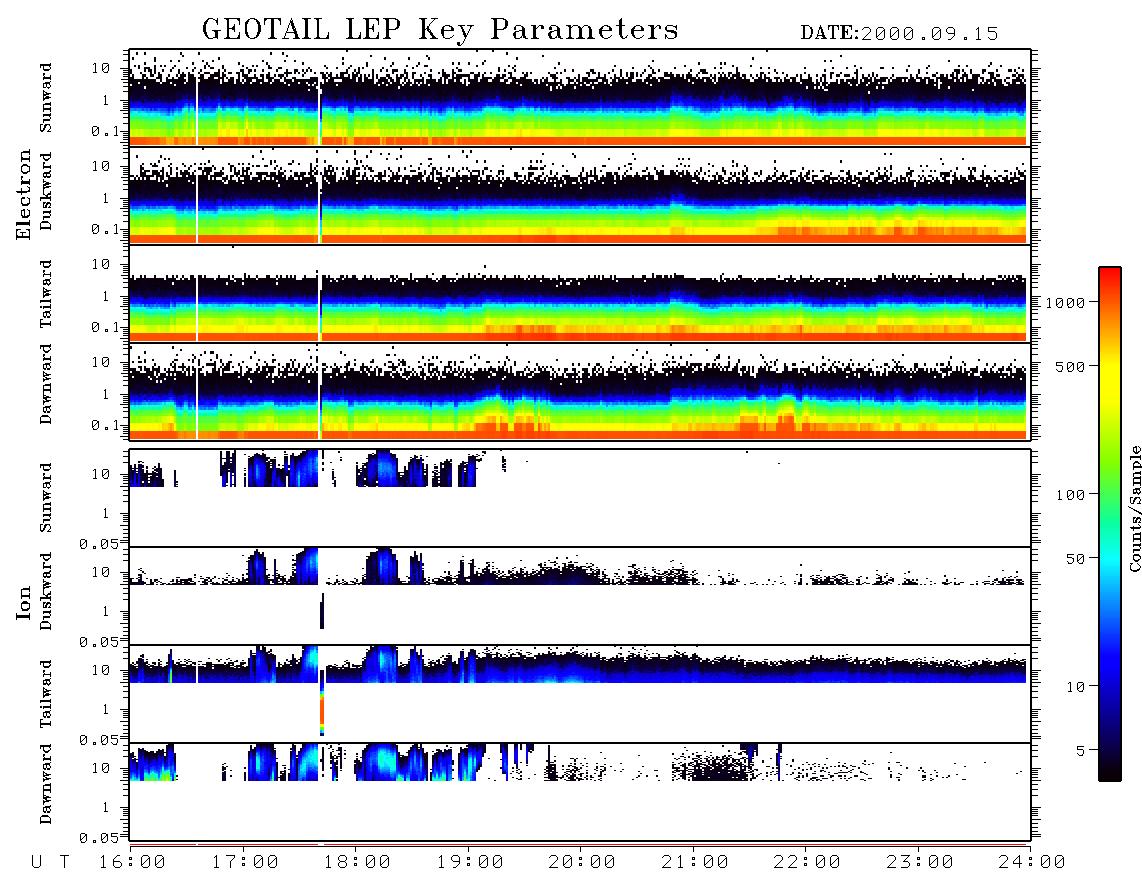
Task: Click the Ion "Dawnward" panel label
Action: click(x=46, y=784)
